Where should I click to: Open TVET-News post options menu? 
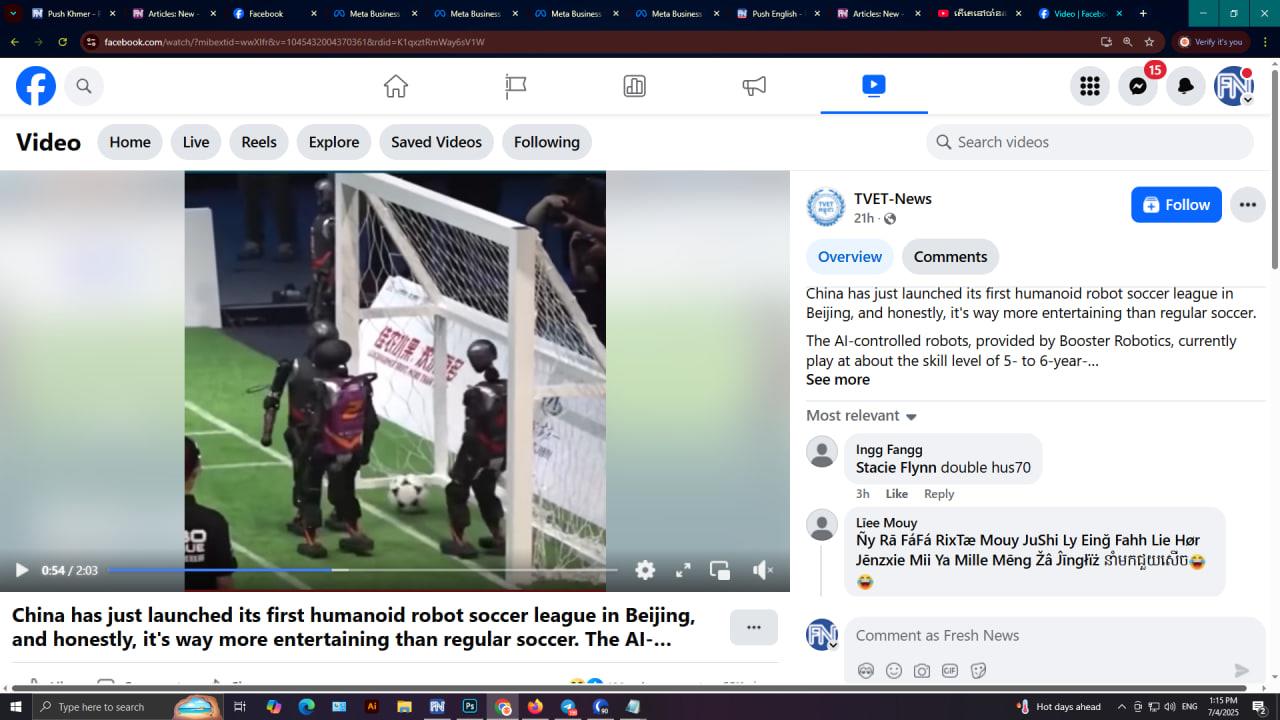click(x=1248, y=205)
